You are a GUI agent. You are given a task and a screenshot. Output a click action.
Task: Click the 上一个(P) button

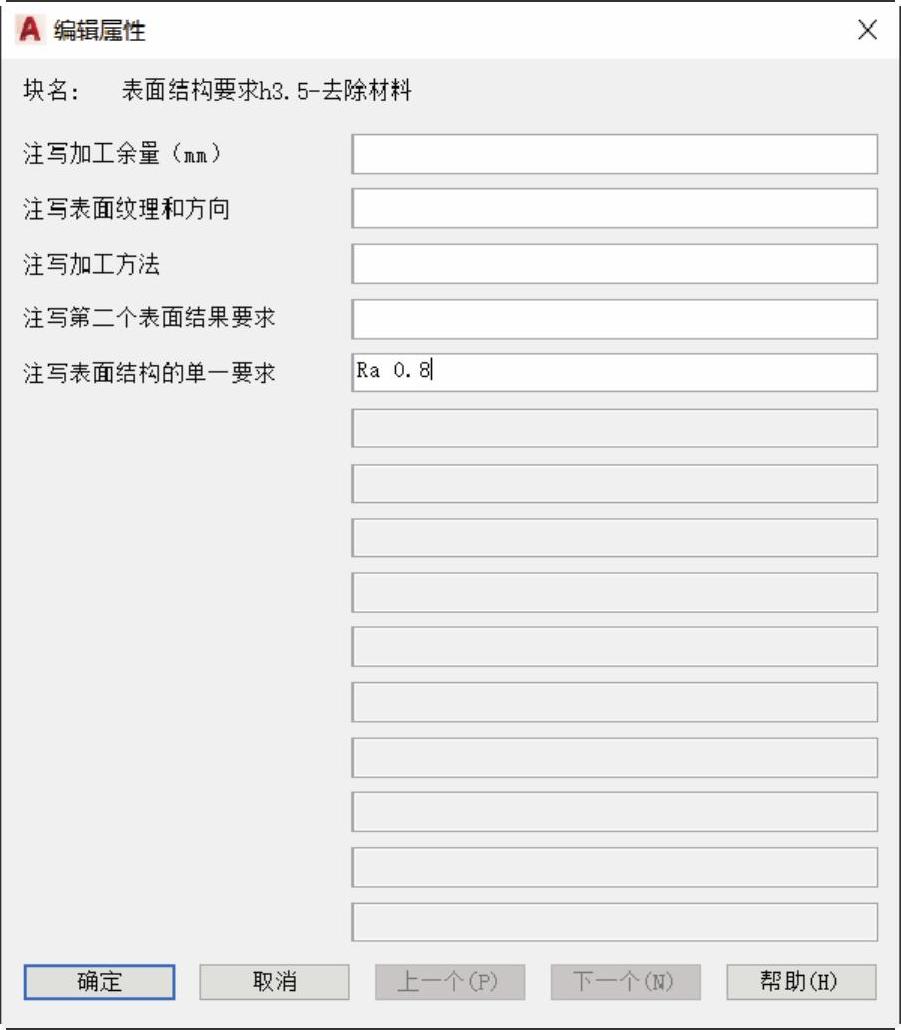449,982
